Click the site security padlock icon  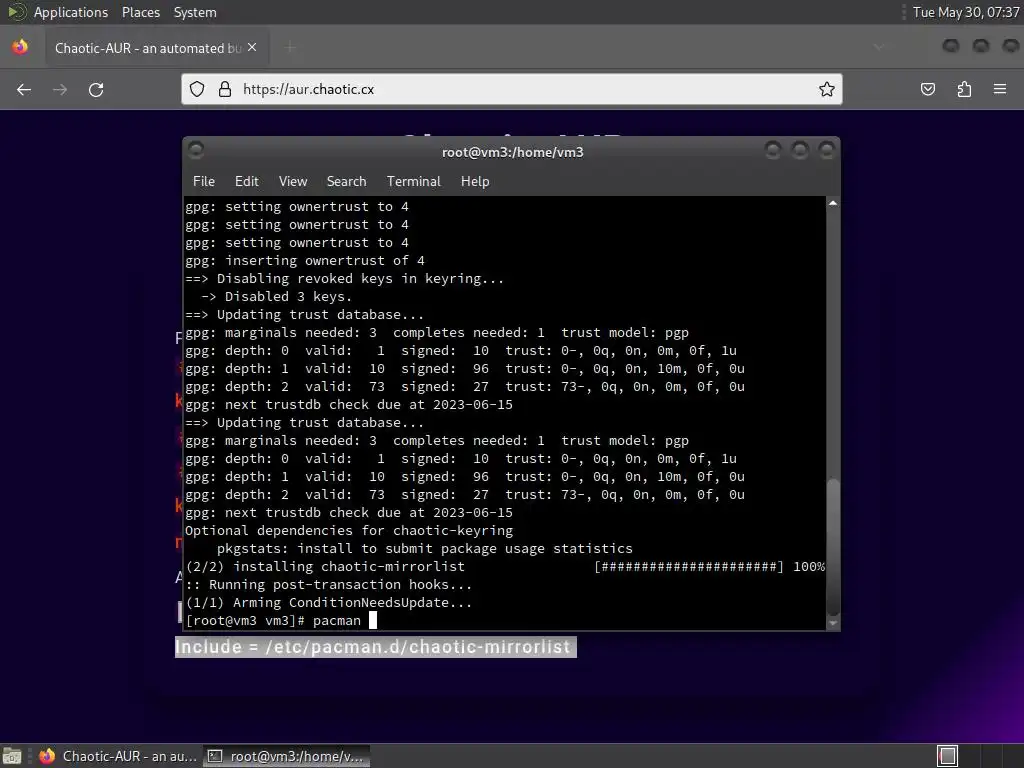tap(225, 89)
